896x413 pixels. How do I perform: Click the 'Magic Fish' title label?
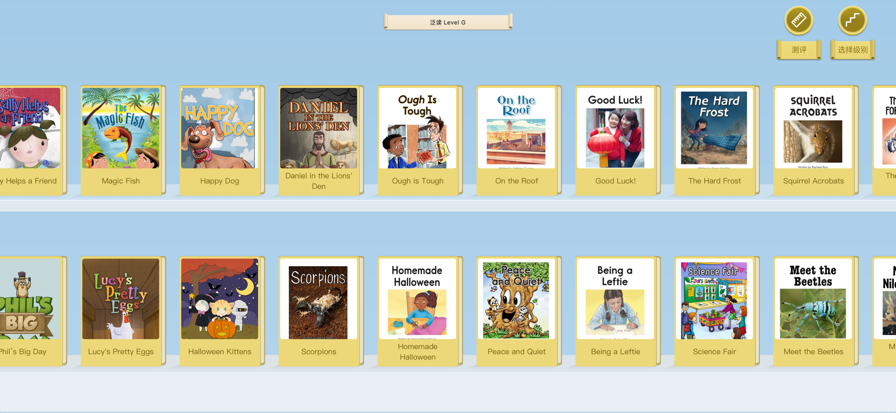(121, 181)
